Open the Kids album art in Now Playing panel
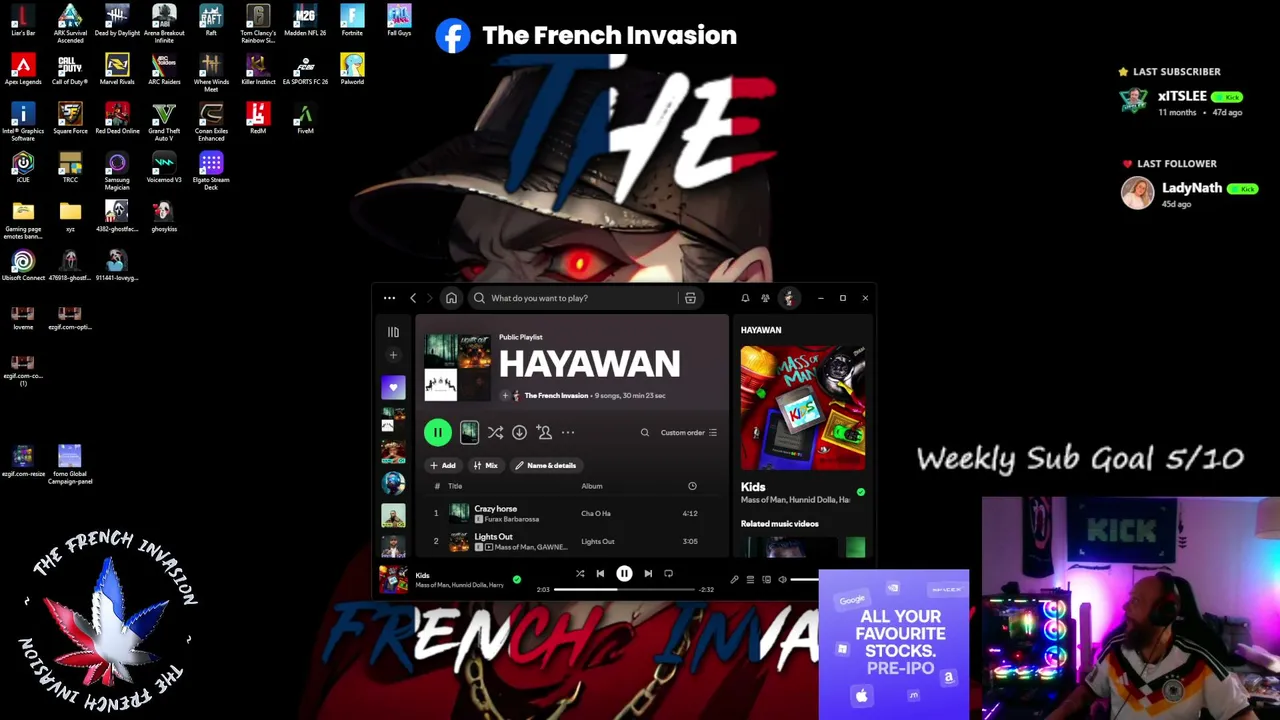 [803, 408]
